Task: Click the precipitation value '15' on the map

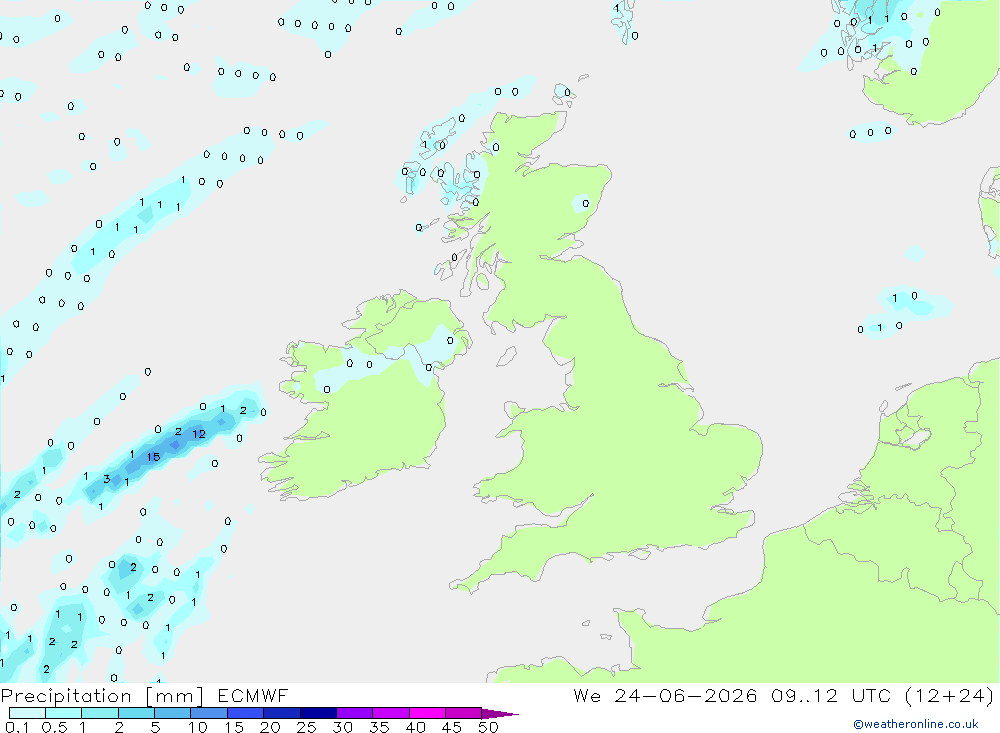Action: click(x=153, y=457)
